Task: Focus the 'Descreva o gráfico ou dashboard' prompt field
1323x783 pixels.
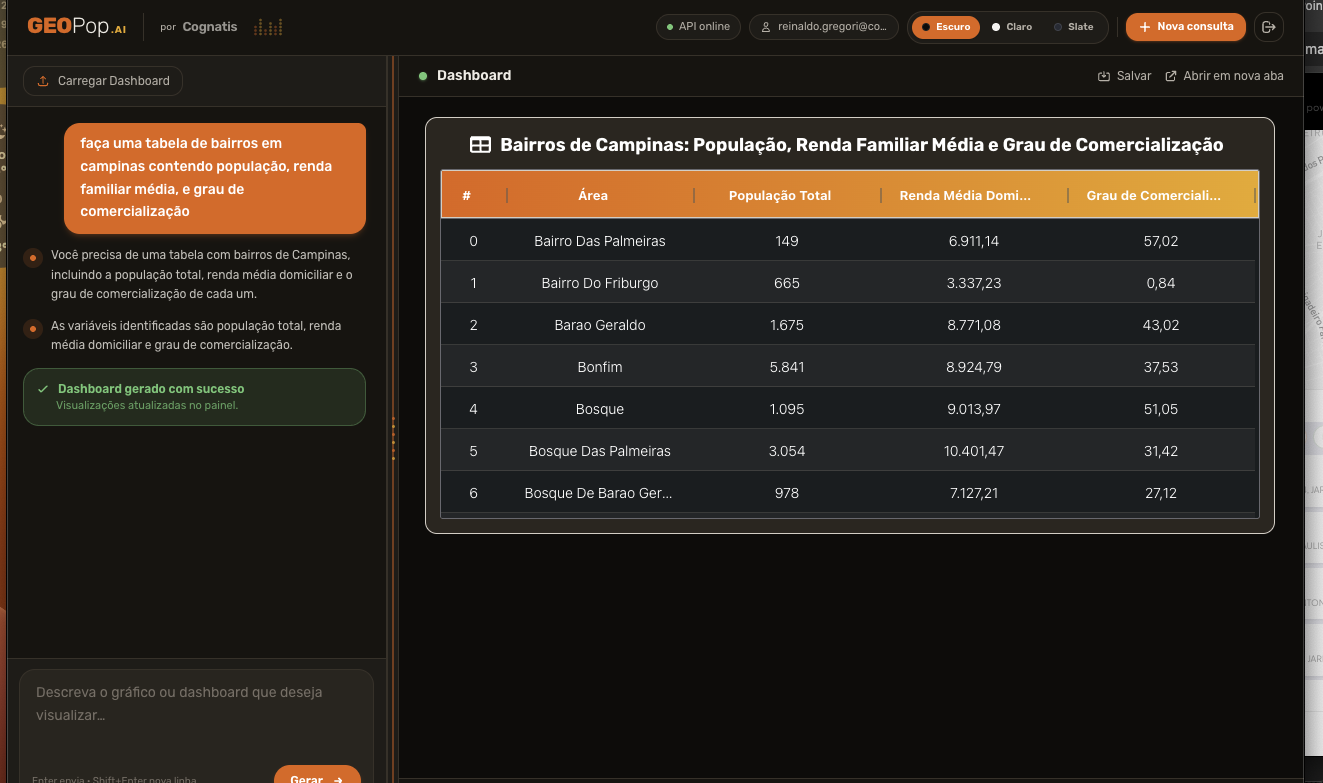Action: point(196,716)
